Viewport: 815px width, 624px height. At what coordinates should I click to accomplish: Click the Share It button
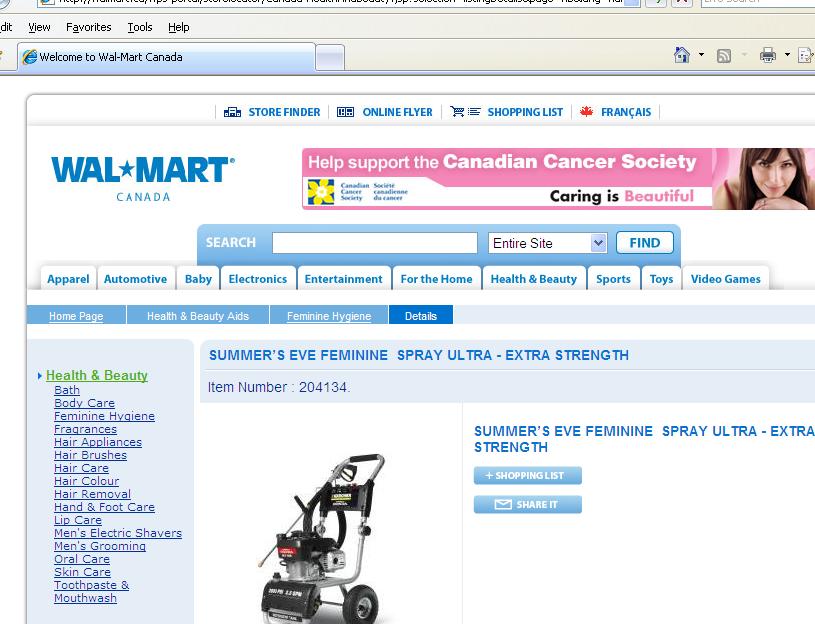[x=527, y=505]
